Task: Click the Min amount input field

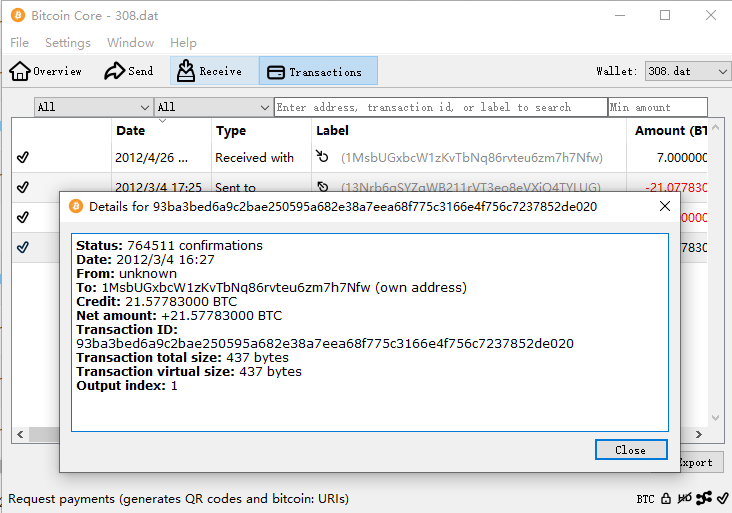Action: point(657,107)
